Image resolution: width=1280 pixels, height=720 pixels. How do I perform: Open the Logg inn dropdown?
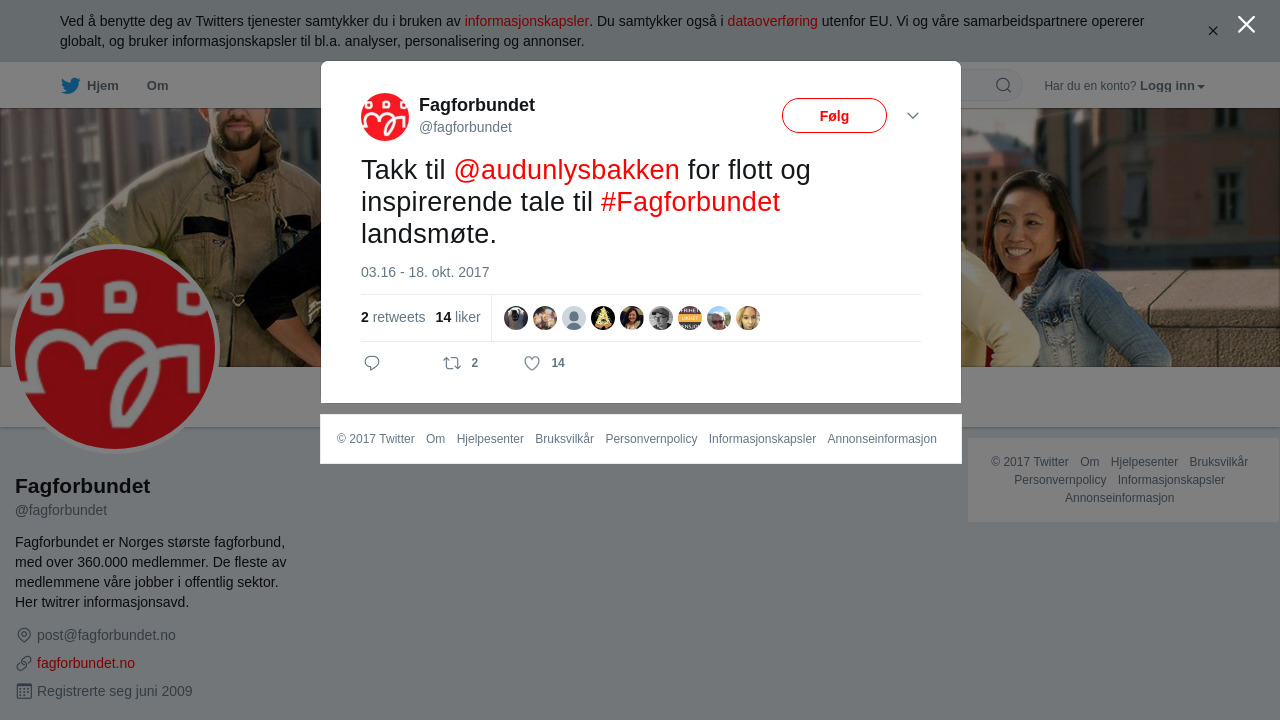(x=1172, y=86)
